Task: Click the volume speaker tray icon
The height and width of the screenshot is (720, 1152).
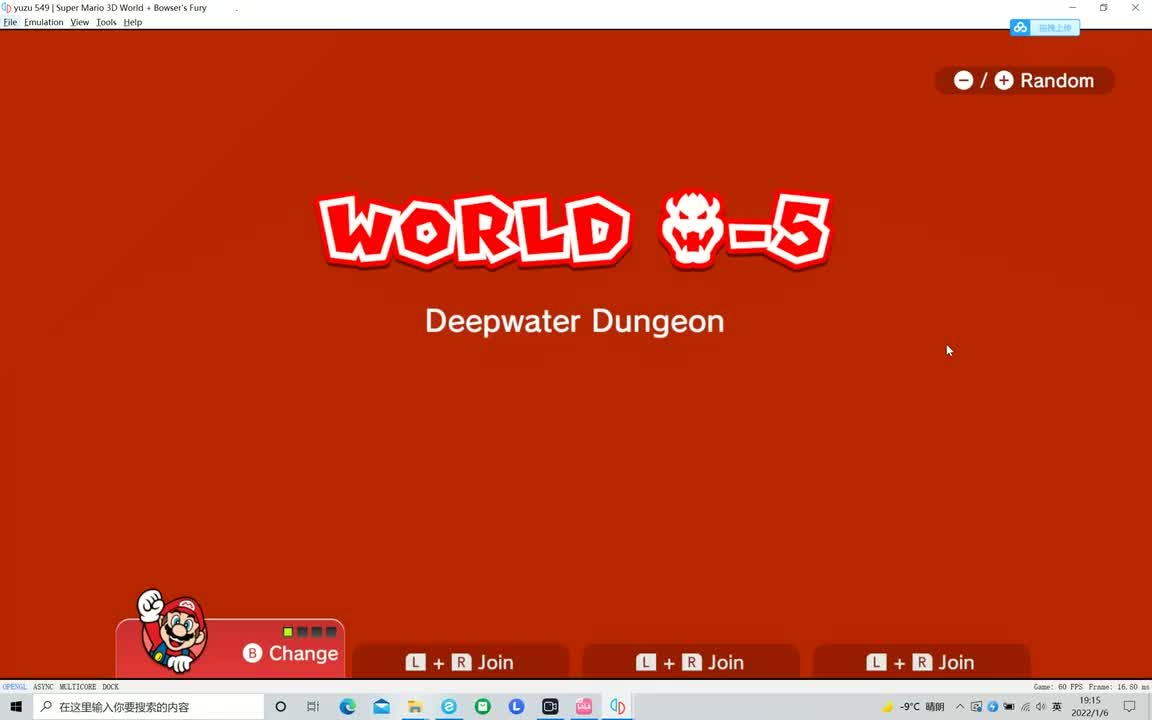Action: tap(1040, 707)
